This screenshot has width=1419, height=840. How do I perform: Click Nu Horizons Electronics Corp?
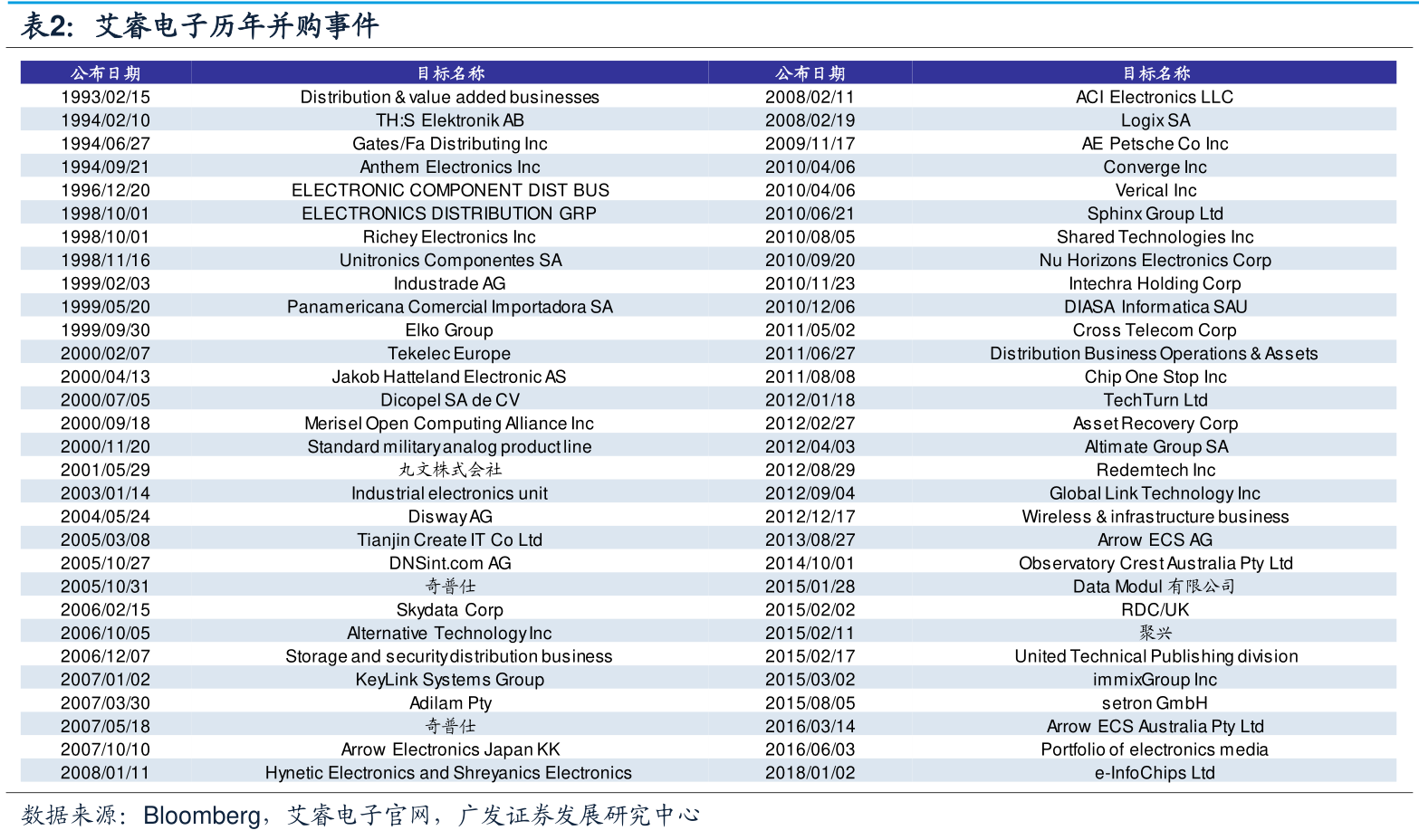point(1155,261)
